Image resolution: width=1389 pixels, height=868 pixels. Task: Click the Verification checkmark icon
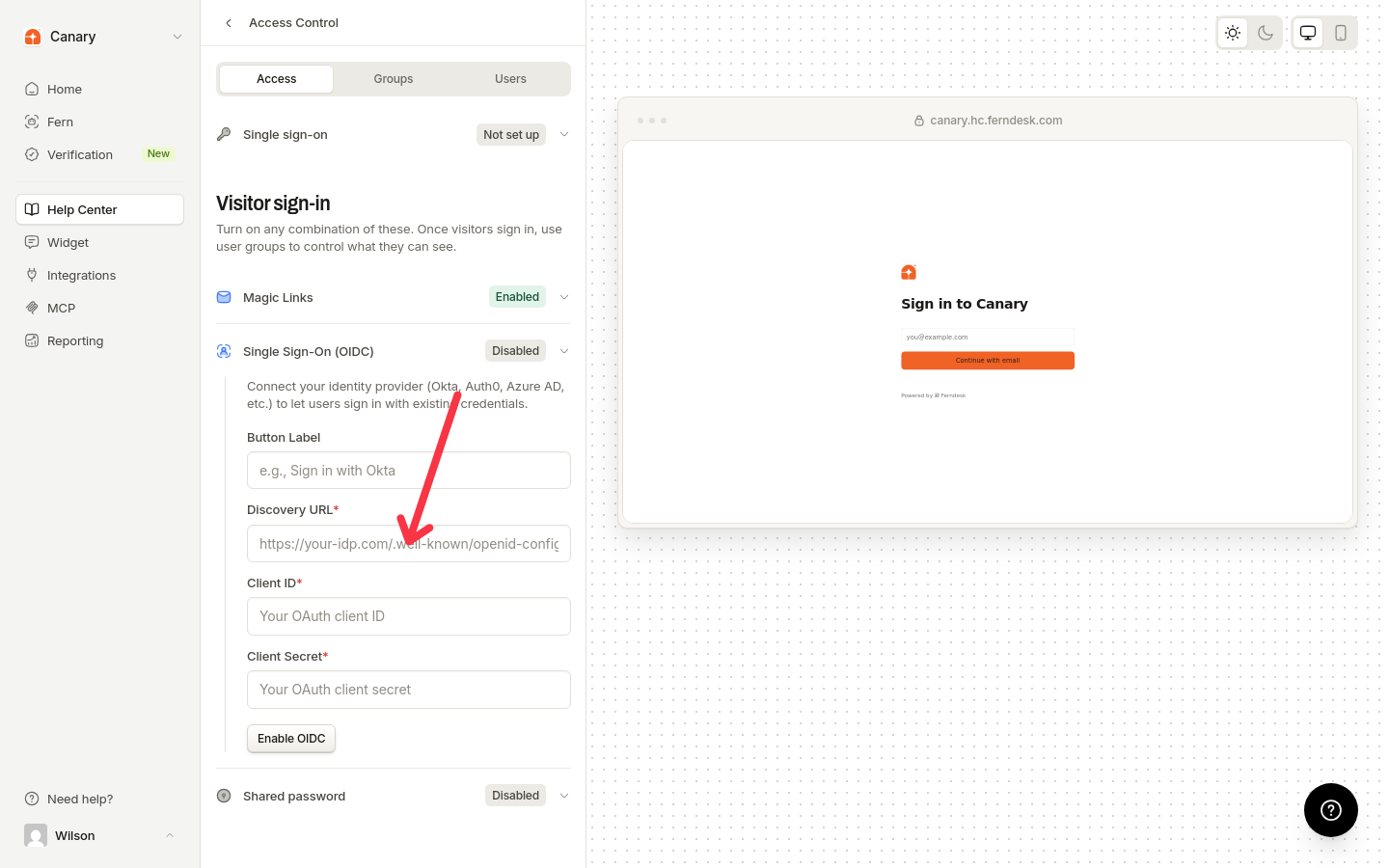tap(32, 154)
